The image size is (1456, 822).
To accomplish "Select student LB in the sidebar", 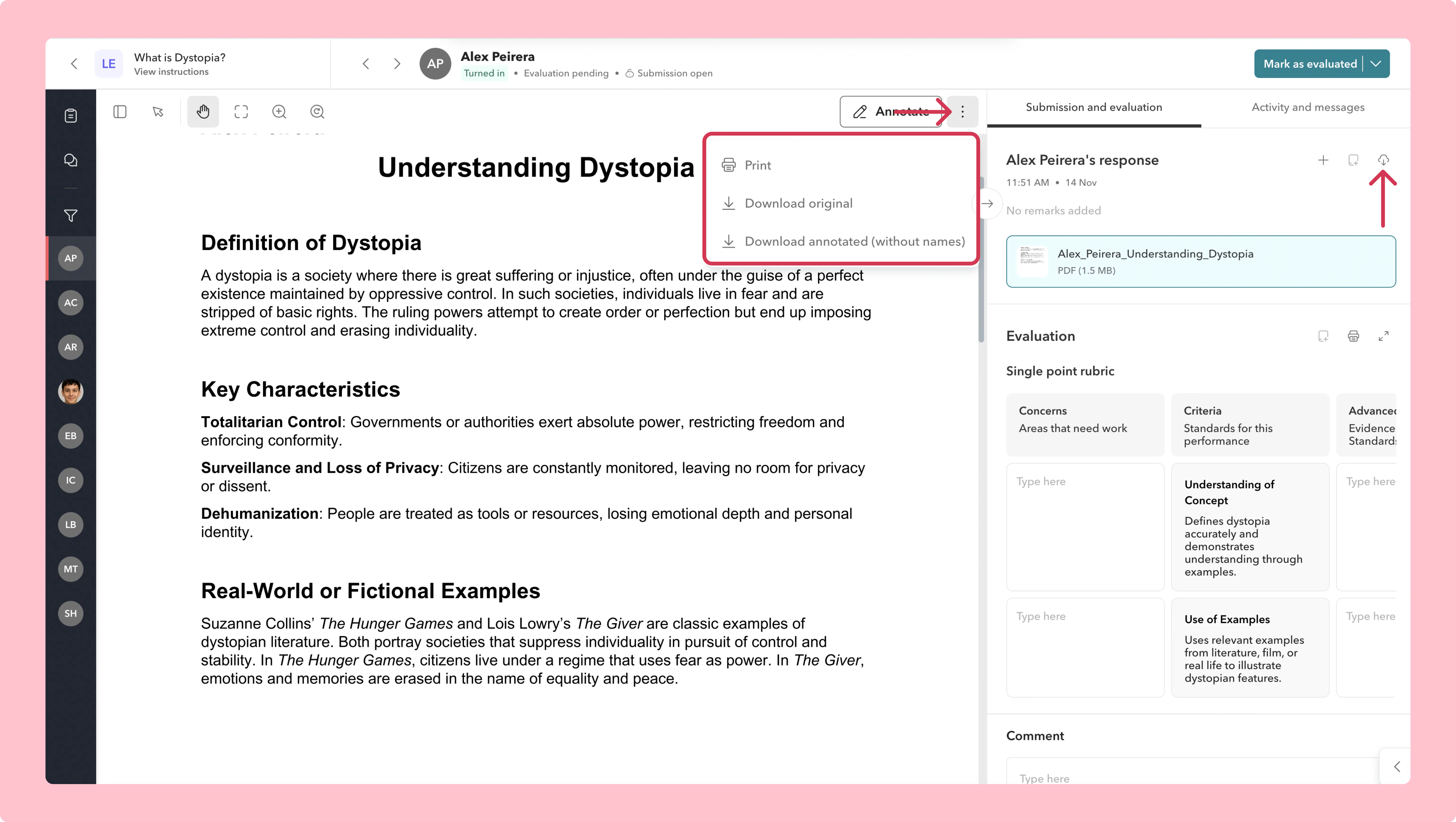I will tap(71, 525).
